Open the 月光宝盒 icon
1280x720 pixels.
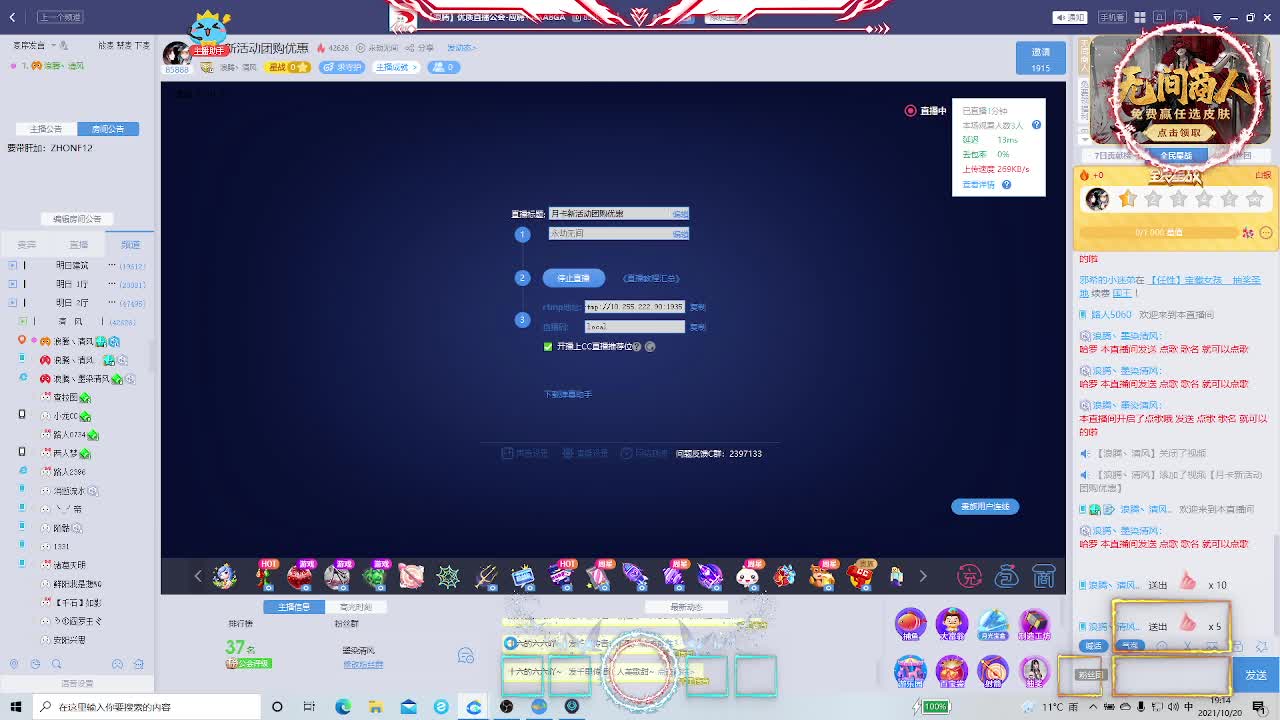[x=993, y=626]
